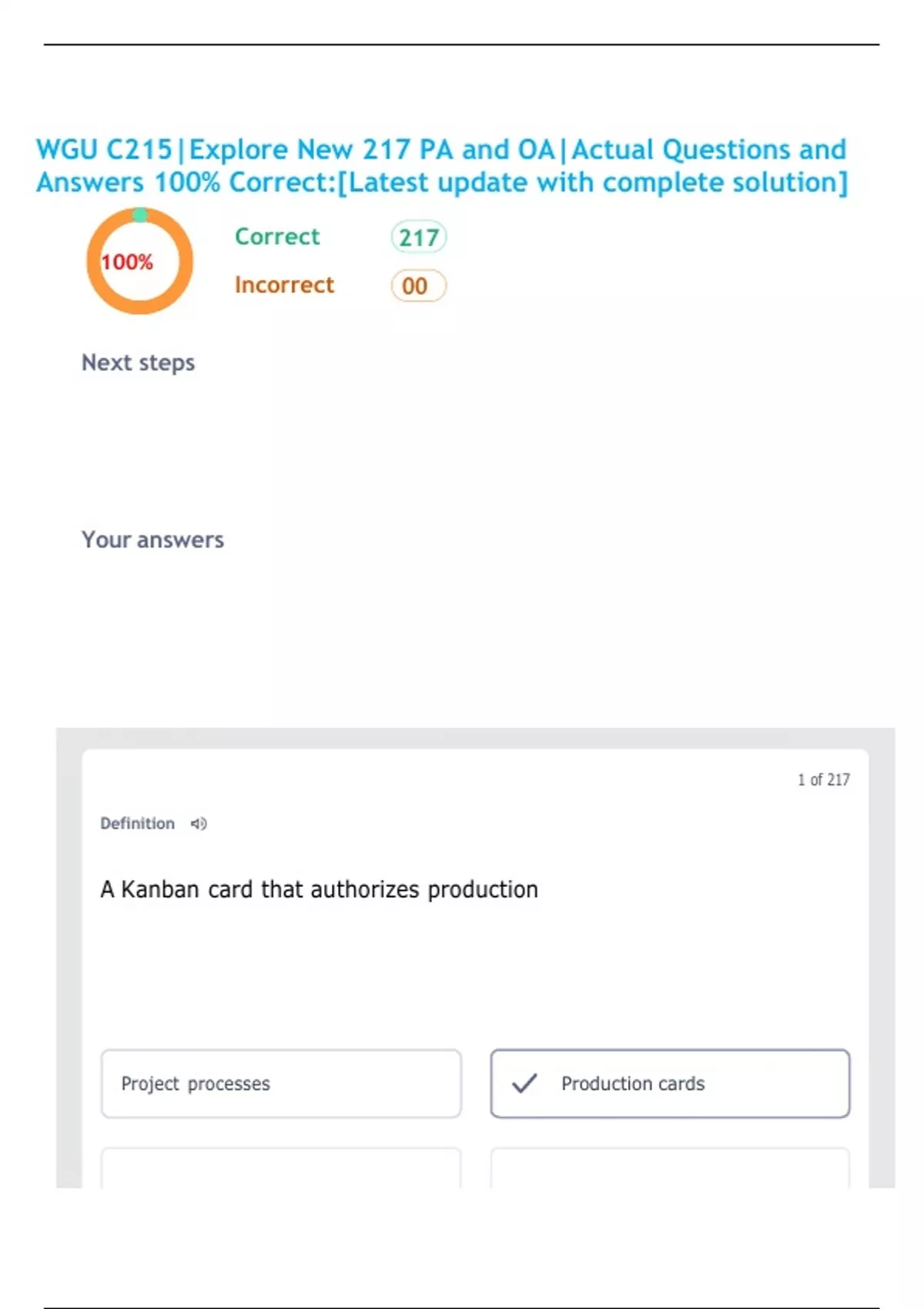Viewport: 924px width, 1309px height.
Task: Click the Definition label
Action: click(137, 824)
